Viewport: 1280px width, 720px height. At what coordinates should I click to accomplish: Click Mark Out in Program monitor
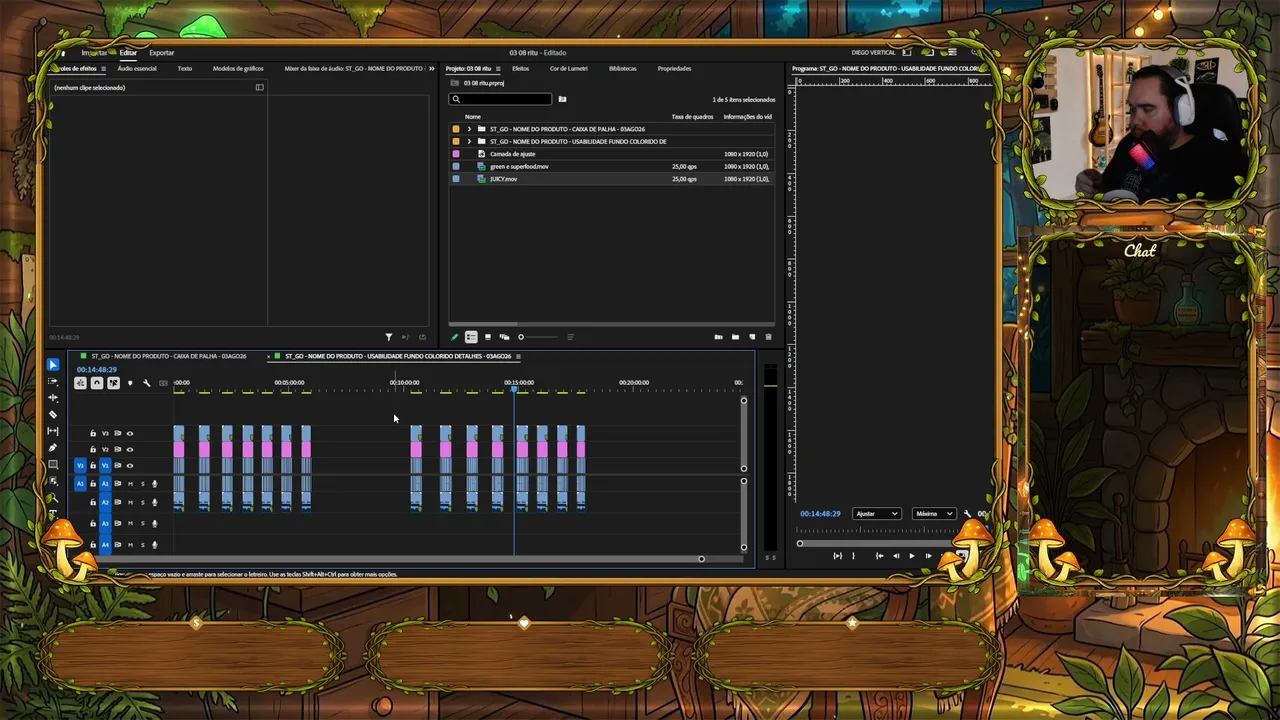[x=853, y=556]
